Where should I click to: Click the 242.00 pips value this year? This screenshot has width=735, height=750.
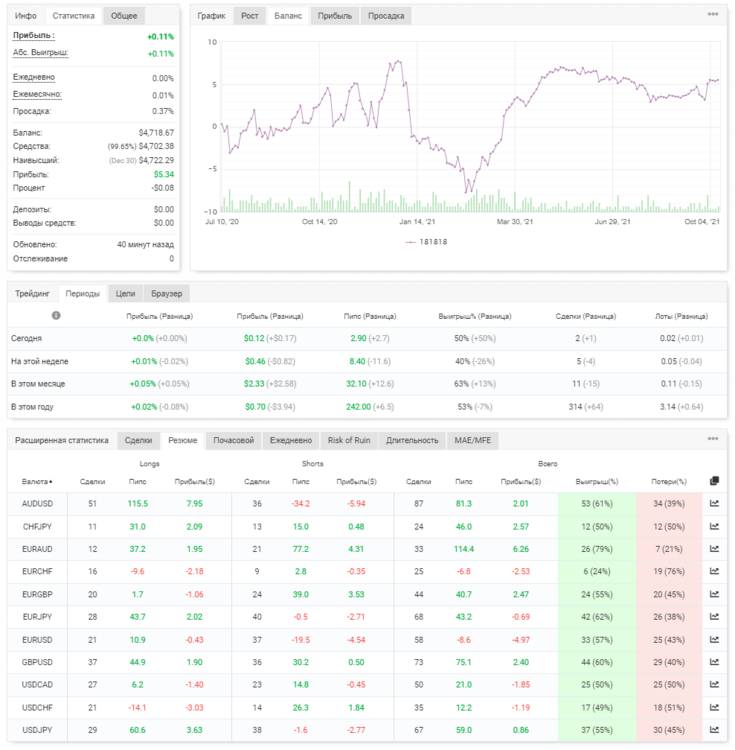click(x=358, y=407)
